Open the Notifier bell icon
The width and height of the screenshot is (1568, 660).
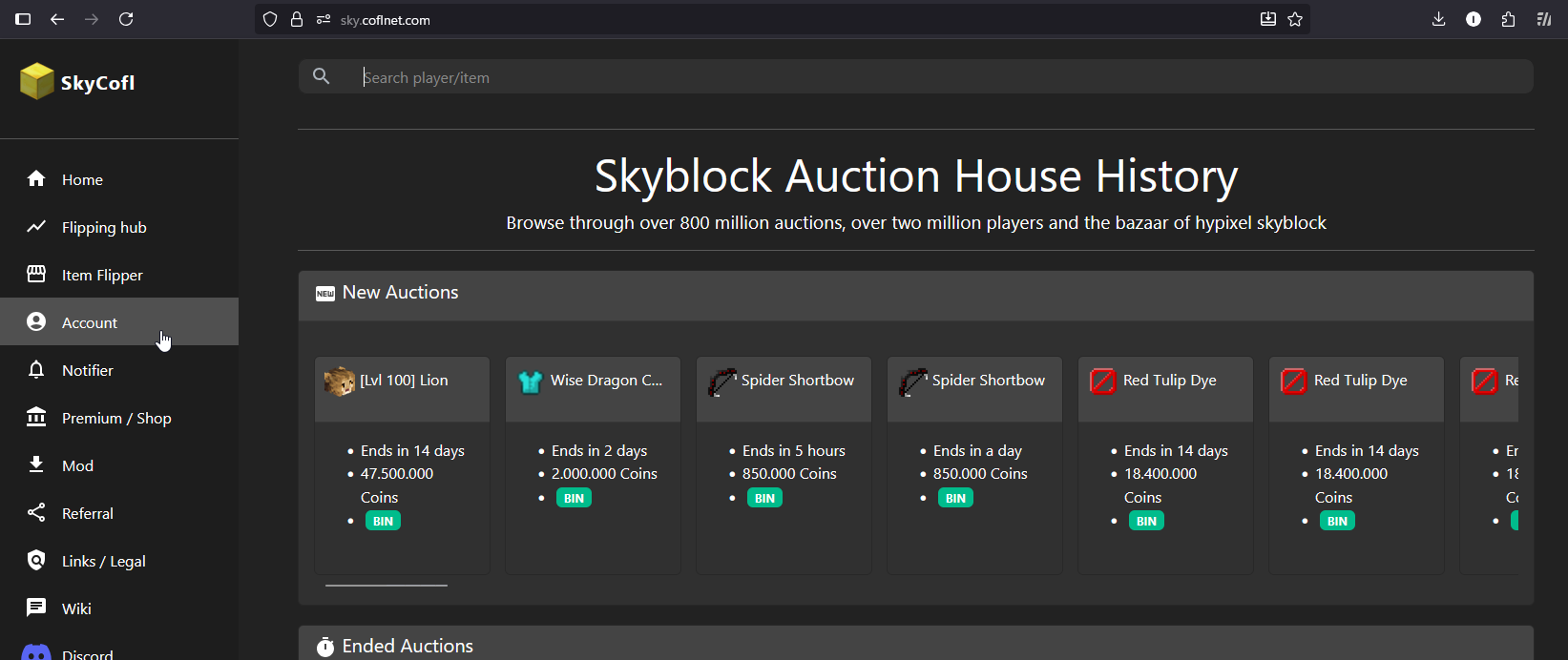(36, 370)
